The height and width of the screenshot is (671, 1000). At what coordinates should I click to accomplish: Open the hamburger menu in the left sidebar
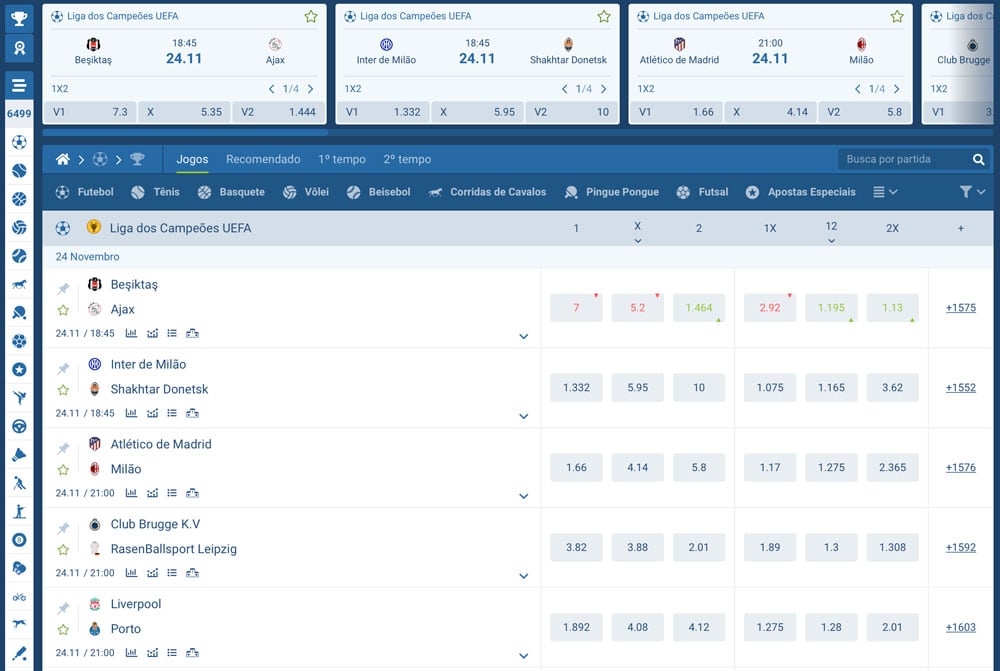[x=19, y=85]
